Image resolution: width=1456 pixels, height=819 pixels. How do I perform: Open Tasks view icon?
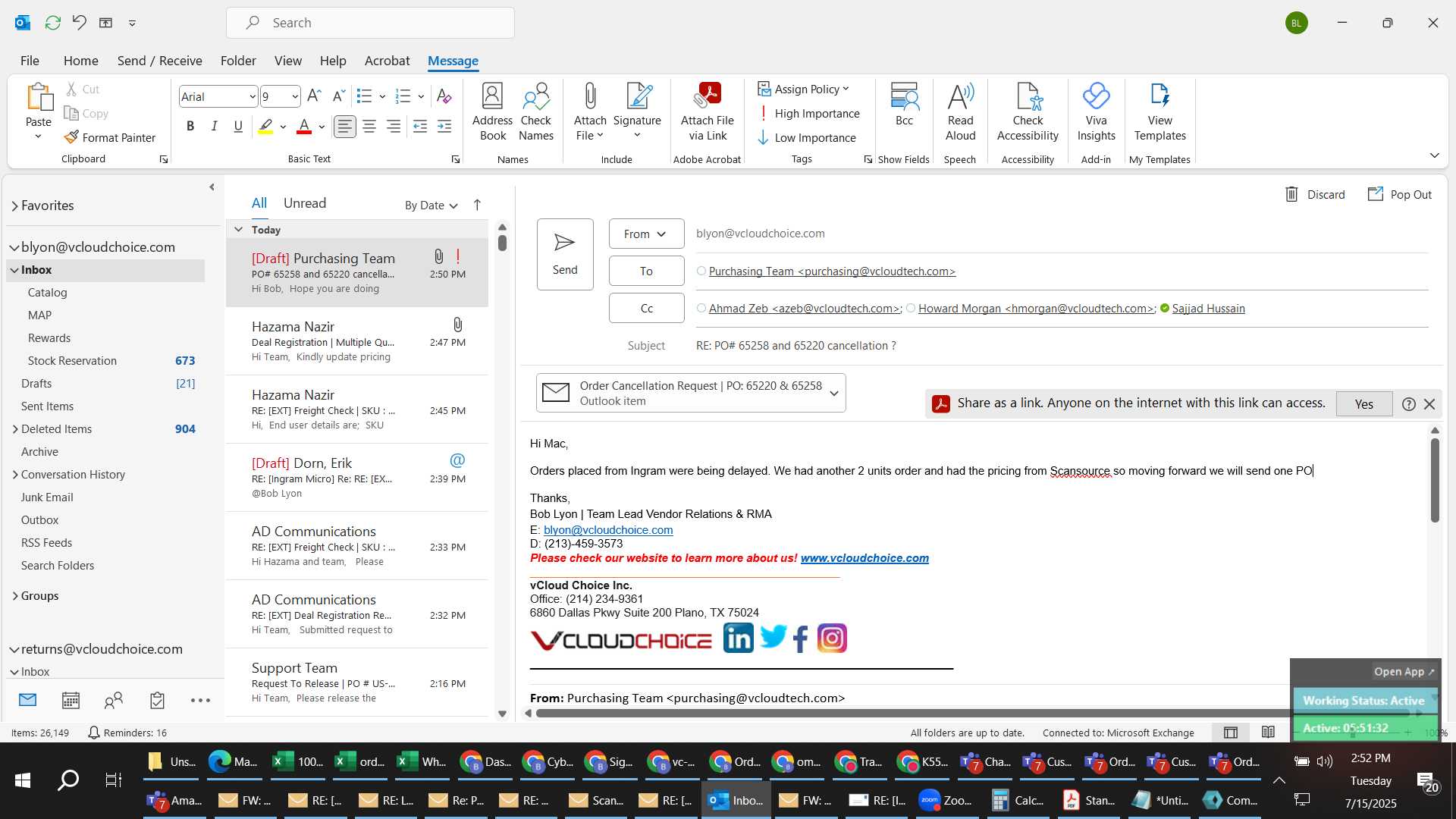tap(157, 700)
